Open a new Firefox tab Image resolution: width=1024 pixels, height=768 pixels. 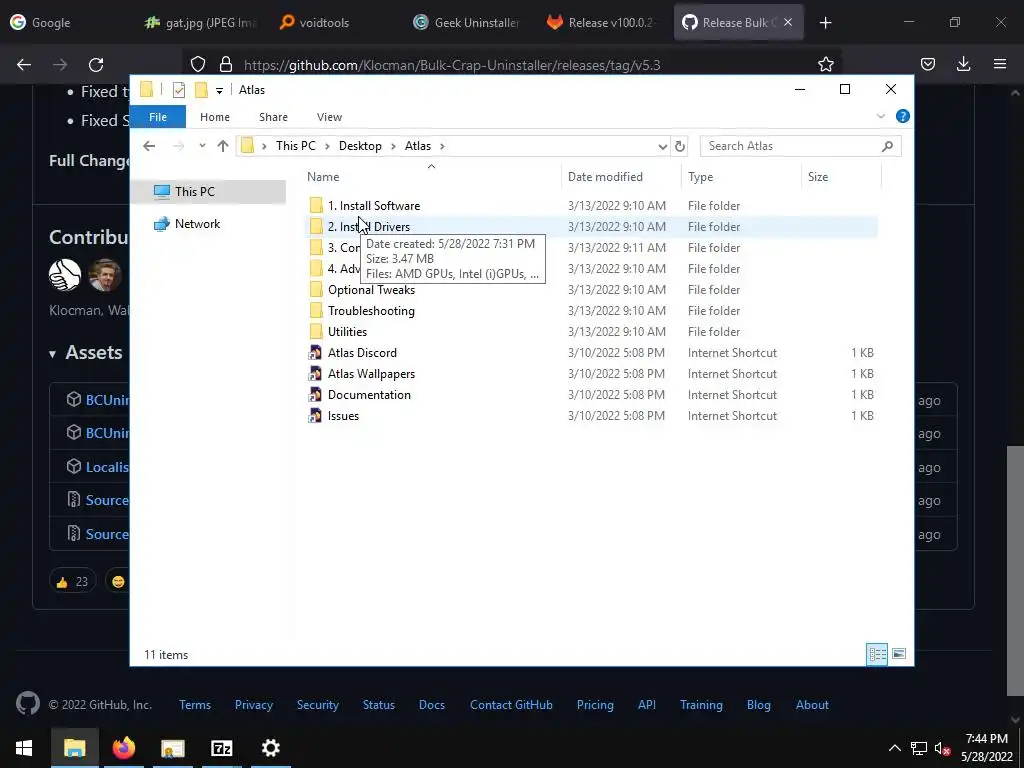pyautogui.click(x=825, y=23)
